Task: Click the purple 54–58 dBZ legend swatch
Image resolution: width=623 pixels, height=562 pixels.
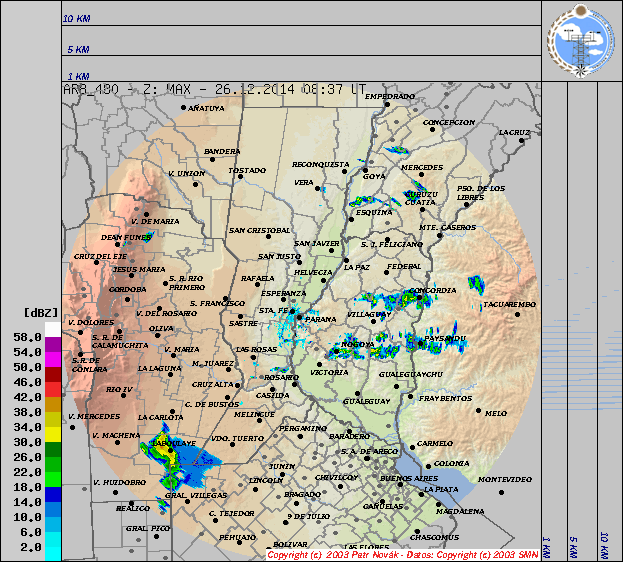Action: pos(52,345)
